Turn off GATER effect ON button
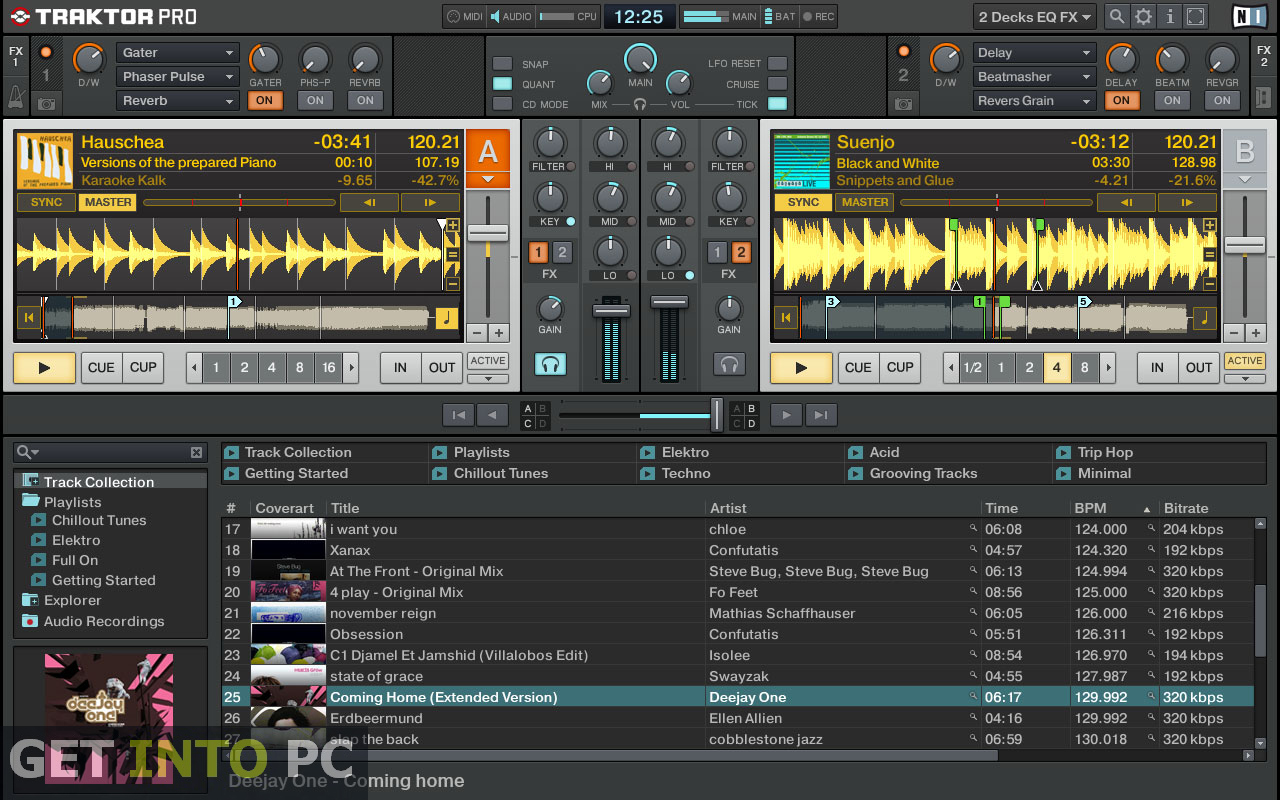The image size is (1280, 800). point(264,100)
